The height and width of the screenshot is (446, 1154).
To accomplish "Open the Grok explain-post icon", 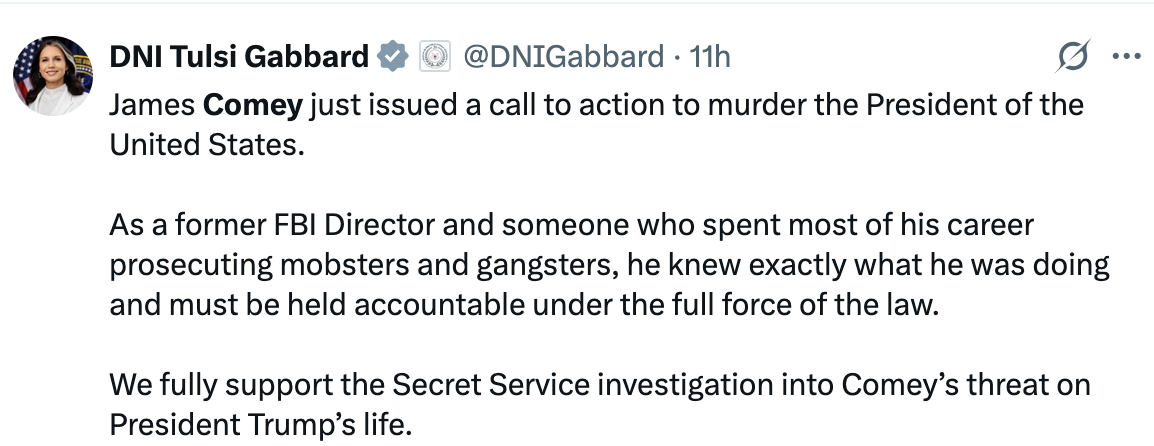I will click(1072, 57).
